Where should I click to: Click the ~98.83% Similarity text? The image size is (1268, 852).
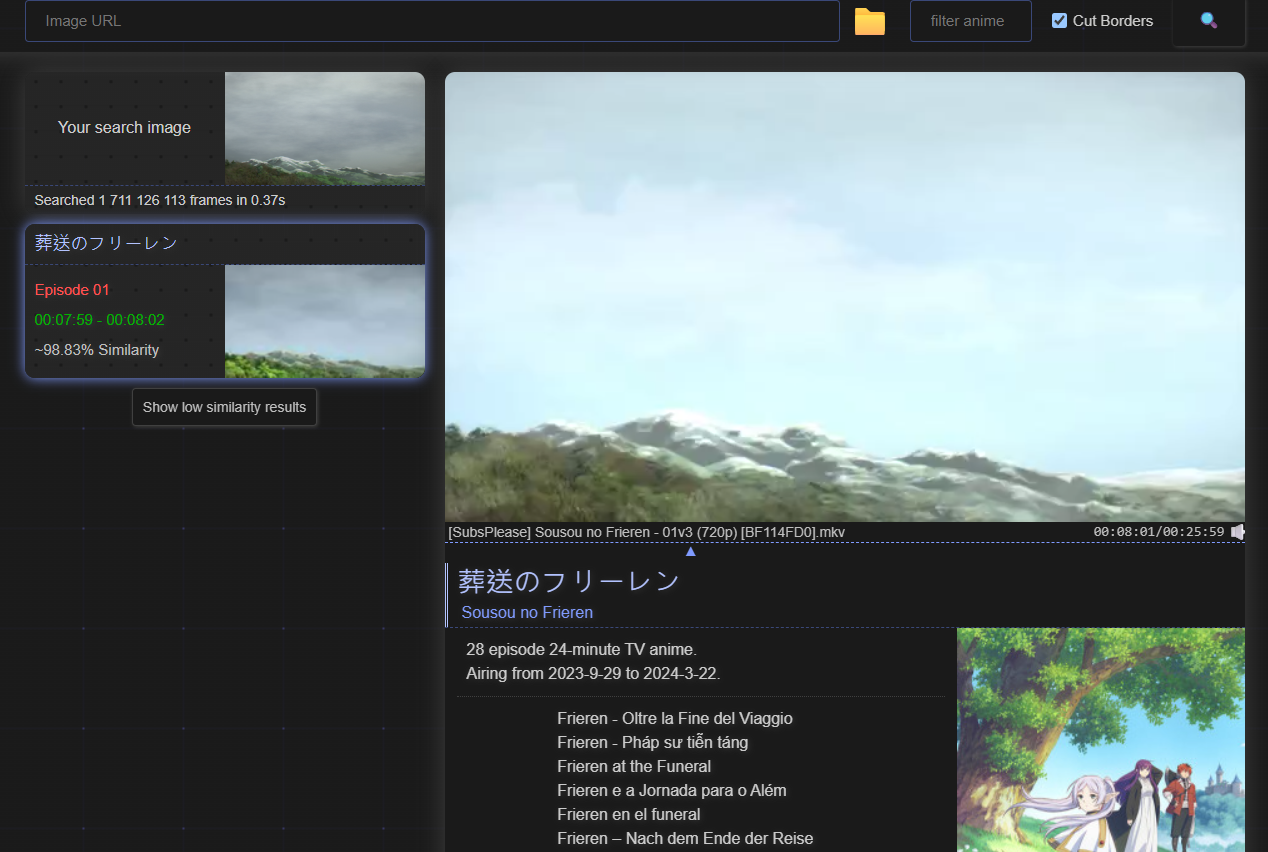tap(97, 350)
